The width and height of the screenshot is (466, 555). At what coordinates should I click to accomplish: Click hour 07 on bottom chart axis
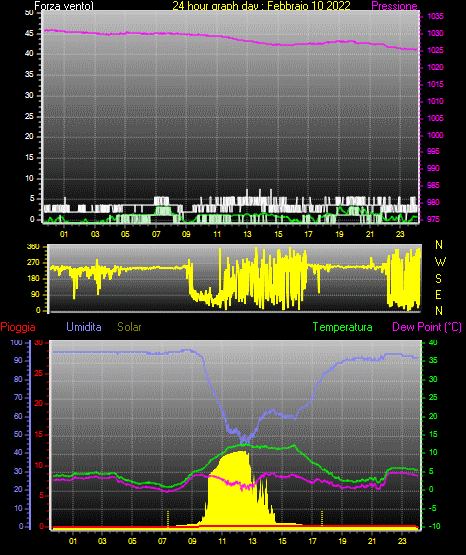[x=162, y=541]
